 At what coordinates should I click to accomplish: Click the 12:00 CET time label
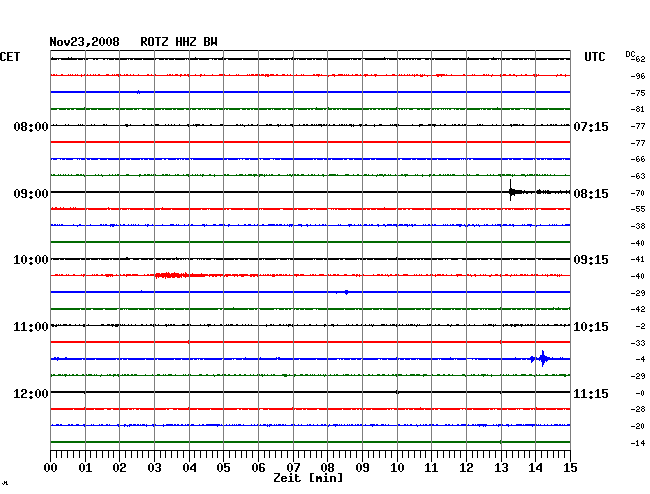tap(31, 393)
